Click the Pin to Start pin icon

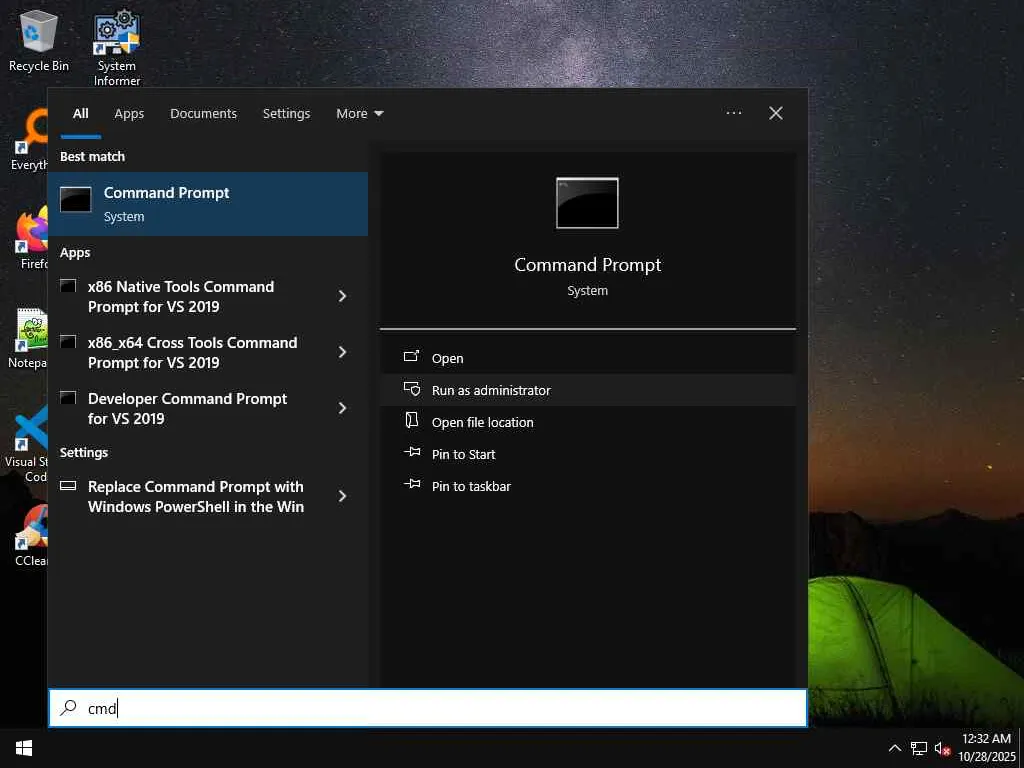(412, 452)
